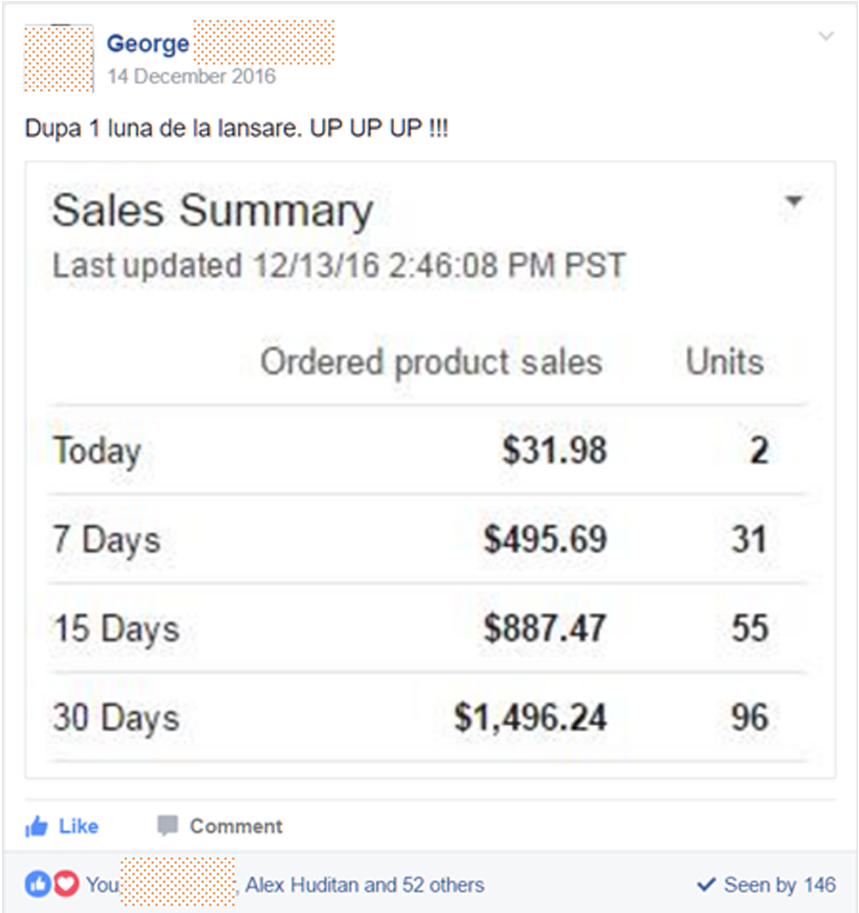Show the 52 others who reacted

(x=443, y=885)
